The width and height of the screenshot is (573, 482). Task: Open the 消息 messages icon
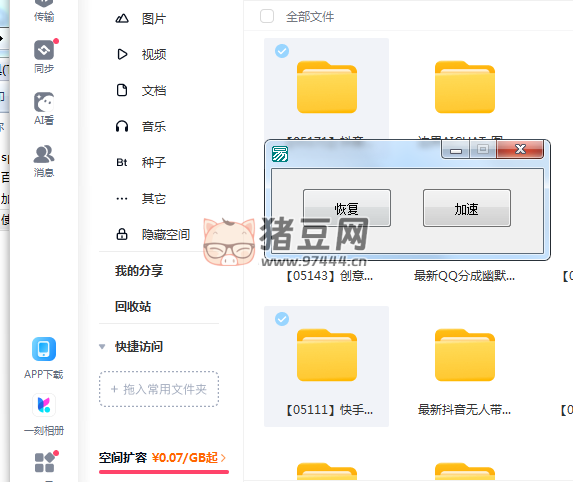(44, 154)
